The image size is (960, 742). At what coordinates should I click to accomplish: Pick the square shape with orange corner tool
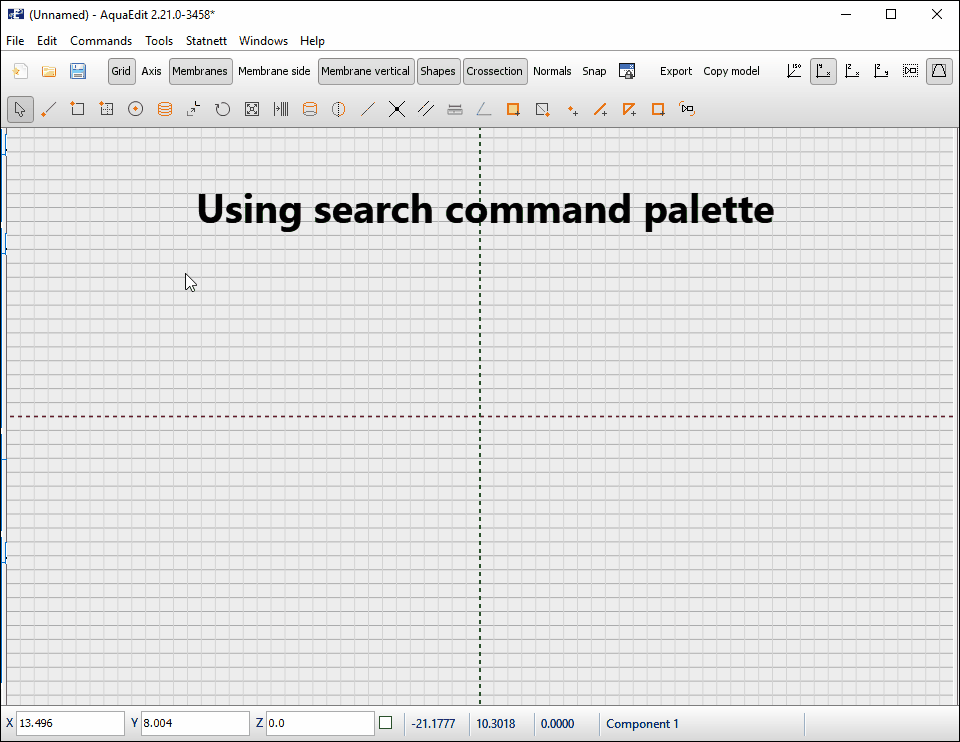77,110
